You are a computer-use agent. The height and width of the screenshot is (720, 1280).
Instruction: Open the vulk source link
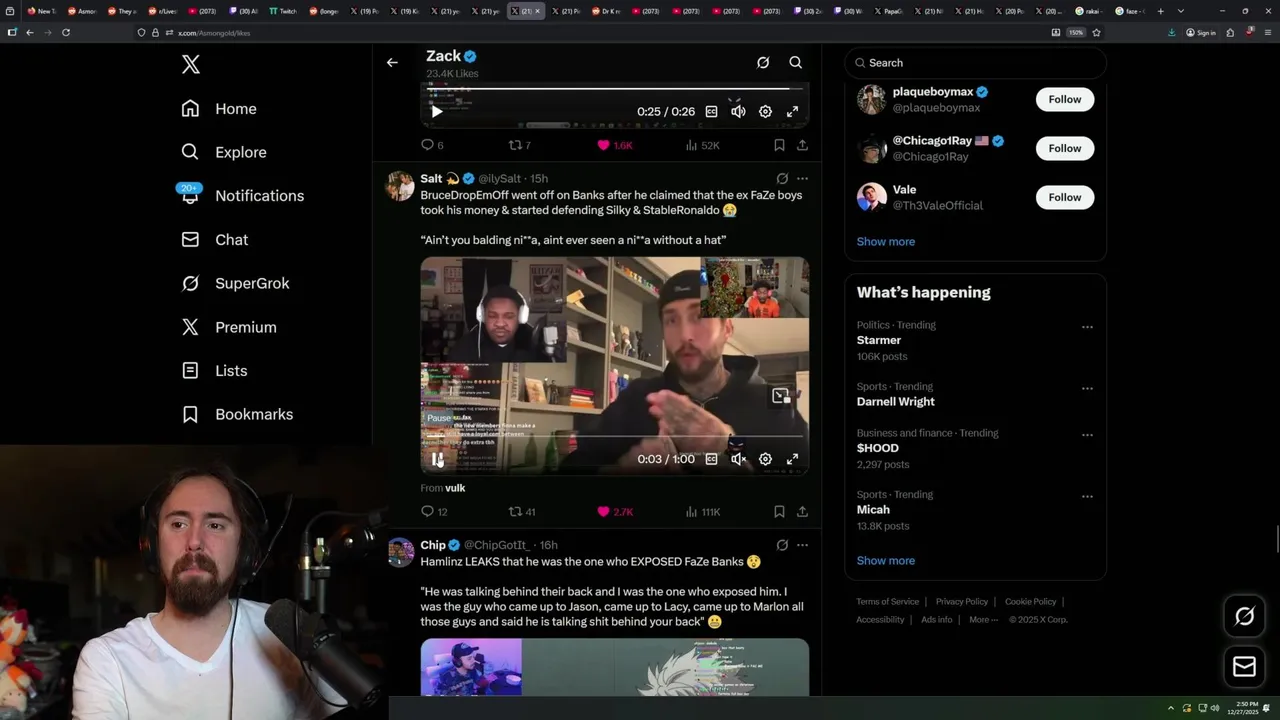tap(455, 488)
